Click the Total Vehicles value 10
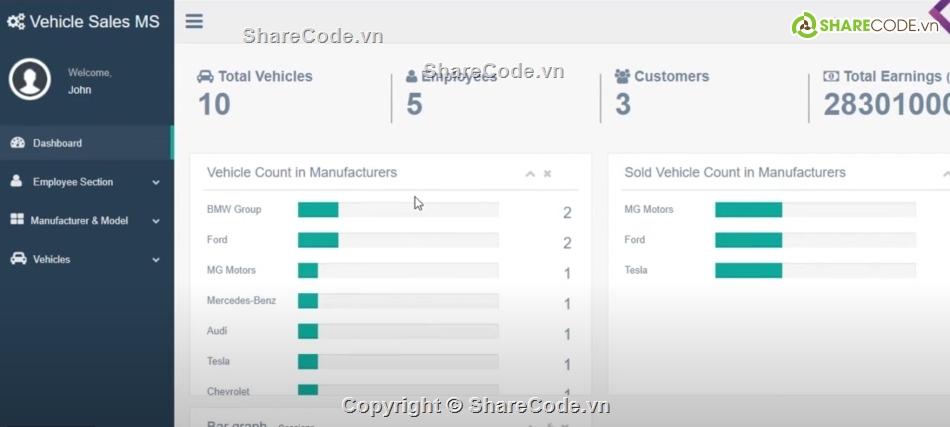This screenshot has width=950, height=427. click(x=214, y=104)
